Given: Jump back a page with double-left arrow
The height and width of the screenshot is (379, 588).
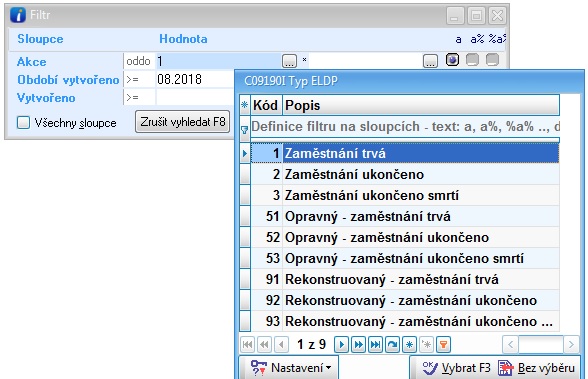Looking at the screenshot, I should (x=264, y=345).
